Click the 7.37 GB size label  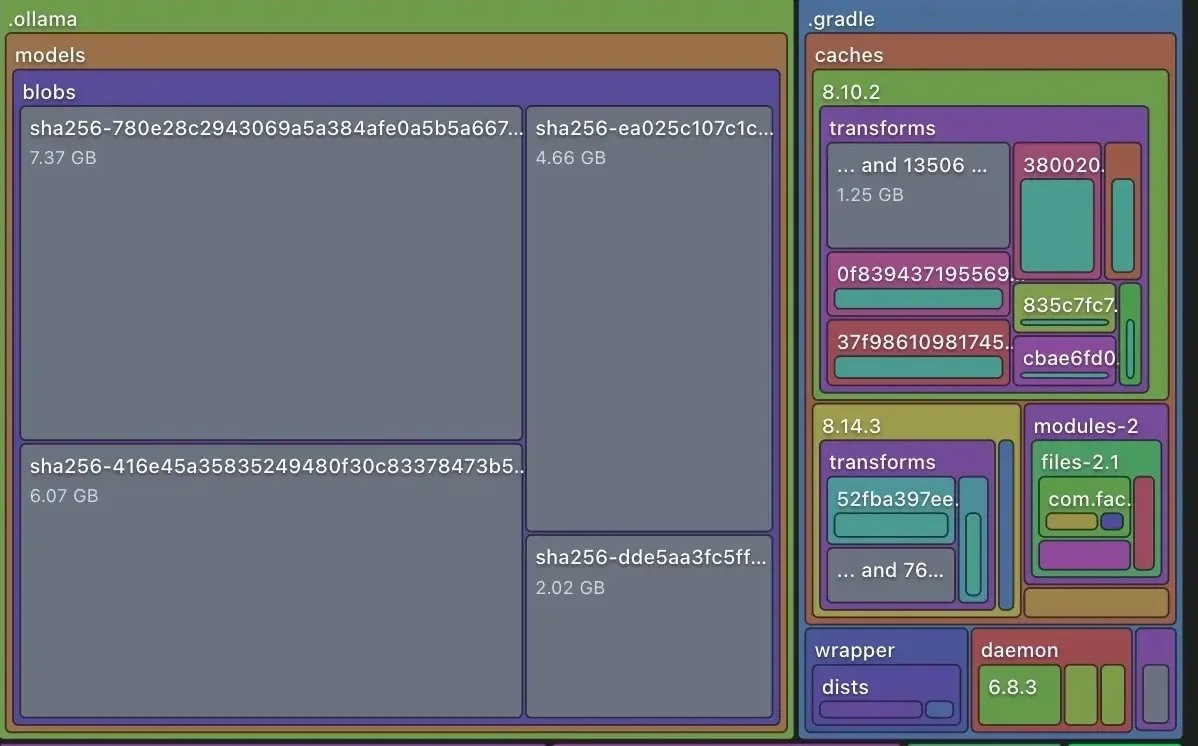point(63,157)
